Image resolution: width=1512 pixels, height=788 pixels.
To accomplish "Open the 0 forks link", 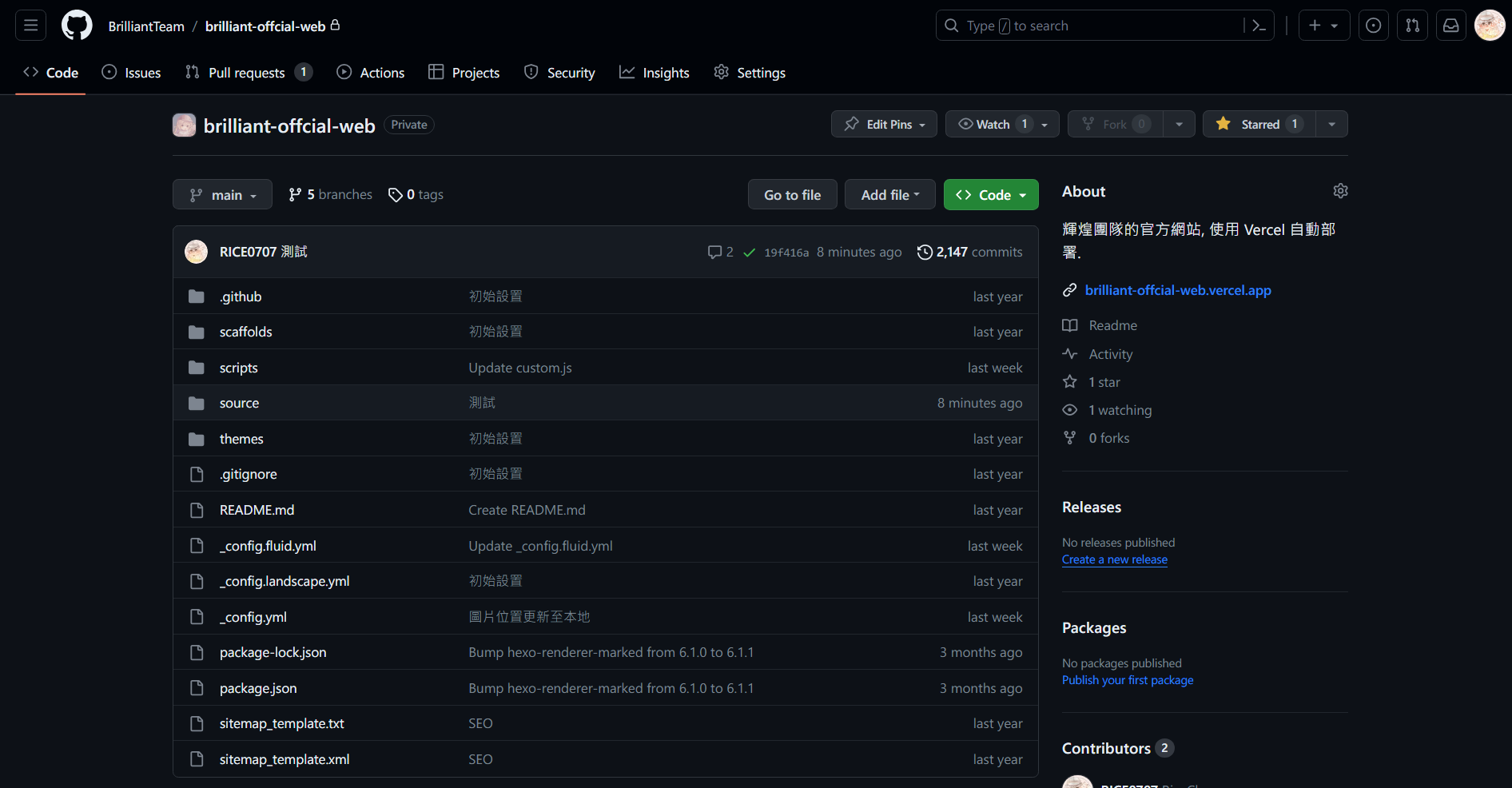I will pos(1096,438).
